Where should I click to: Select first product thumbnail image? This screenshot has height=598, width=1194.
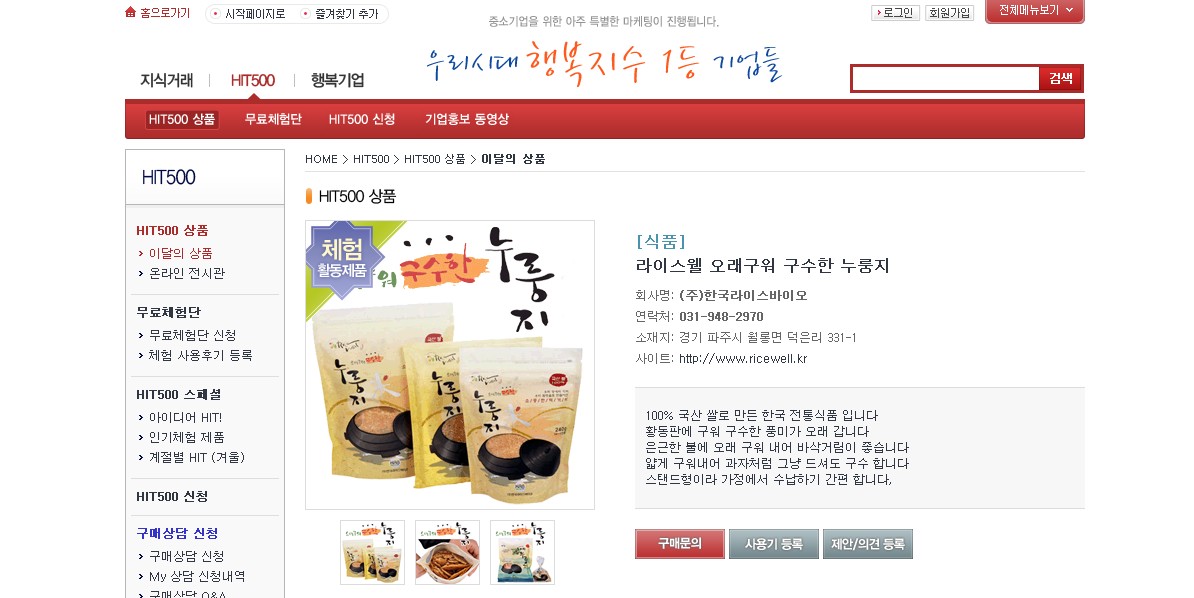coord(372,552)
